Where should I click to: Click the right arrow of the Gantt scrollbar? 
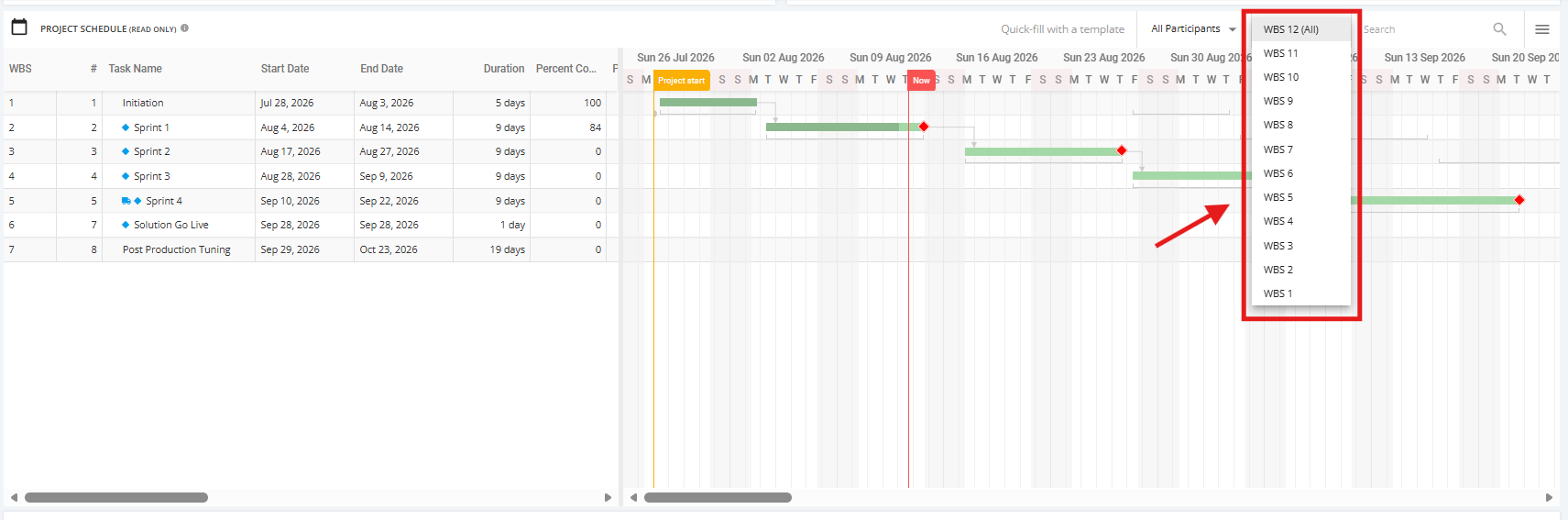1549,497
